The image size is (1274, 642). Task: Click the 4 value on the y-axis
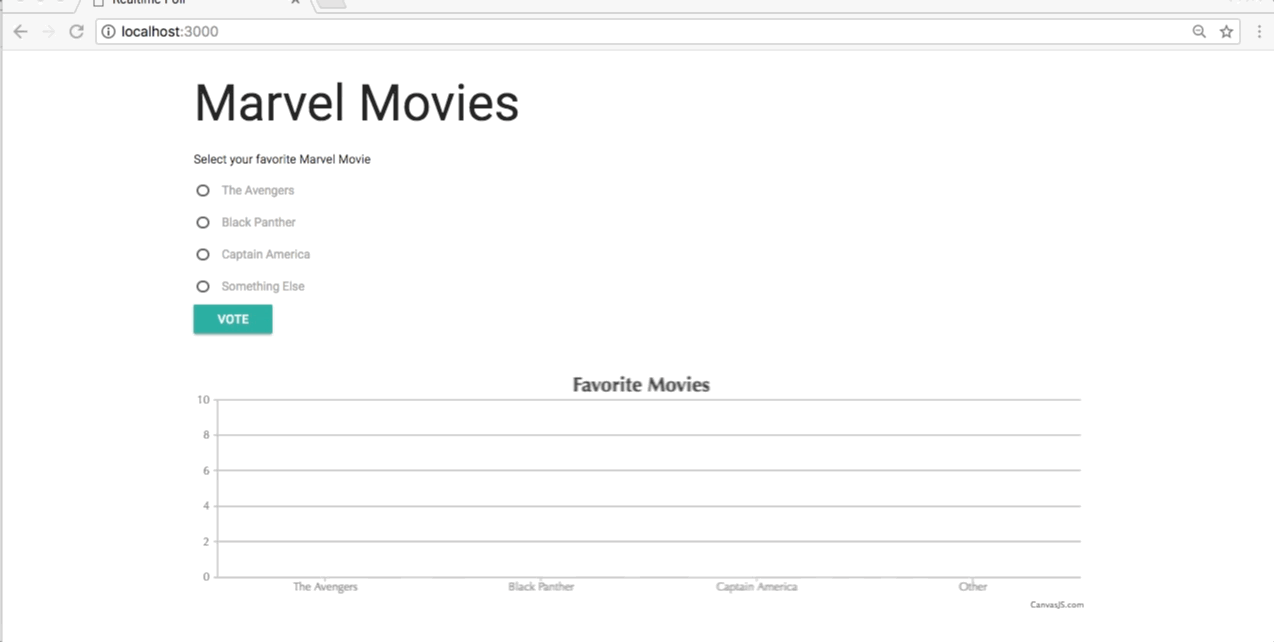(206, 506)
